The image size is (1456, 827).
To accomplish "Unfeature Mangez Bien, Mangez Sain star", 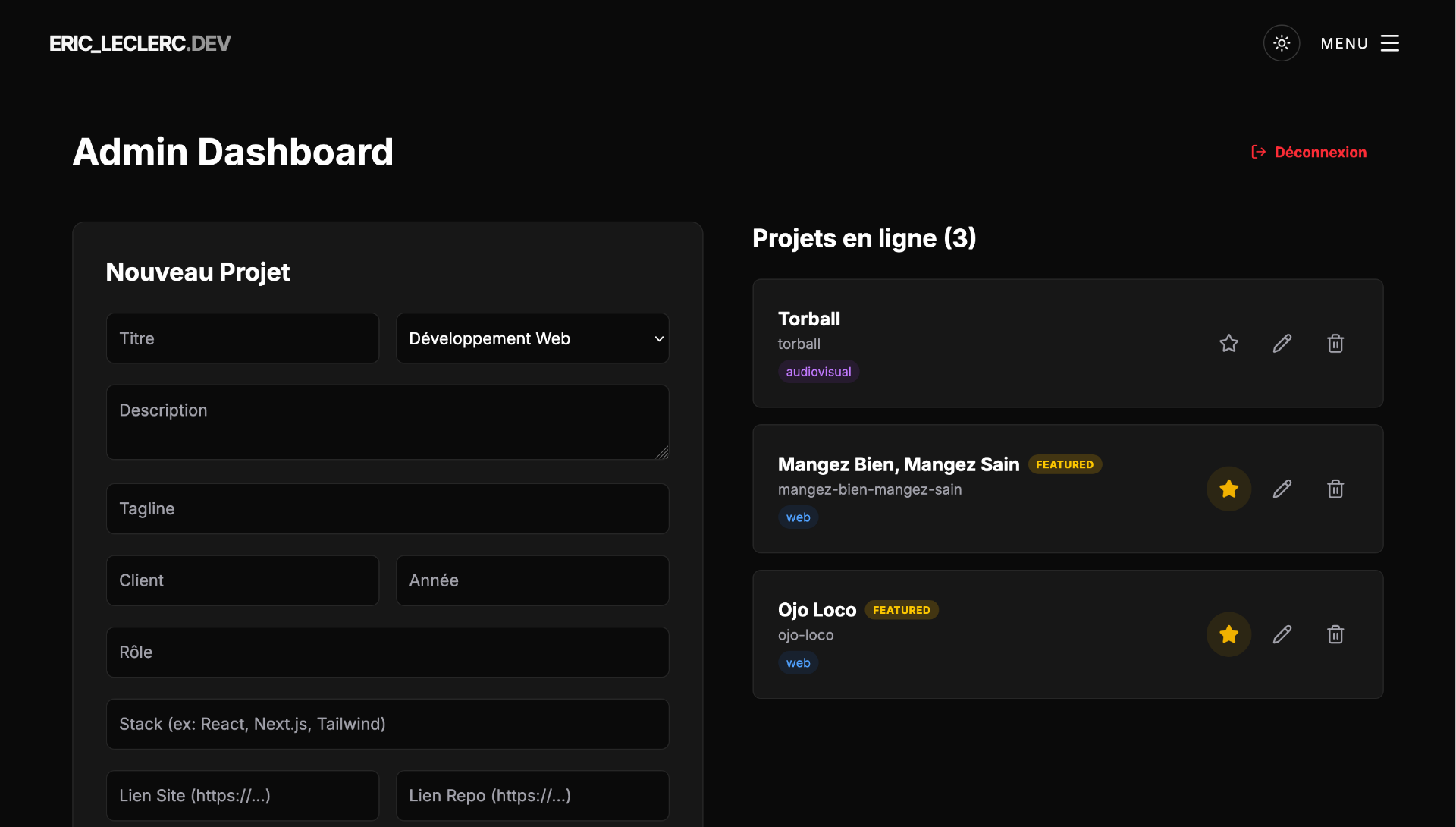I will (1228, 489).
